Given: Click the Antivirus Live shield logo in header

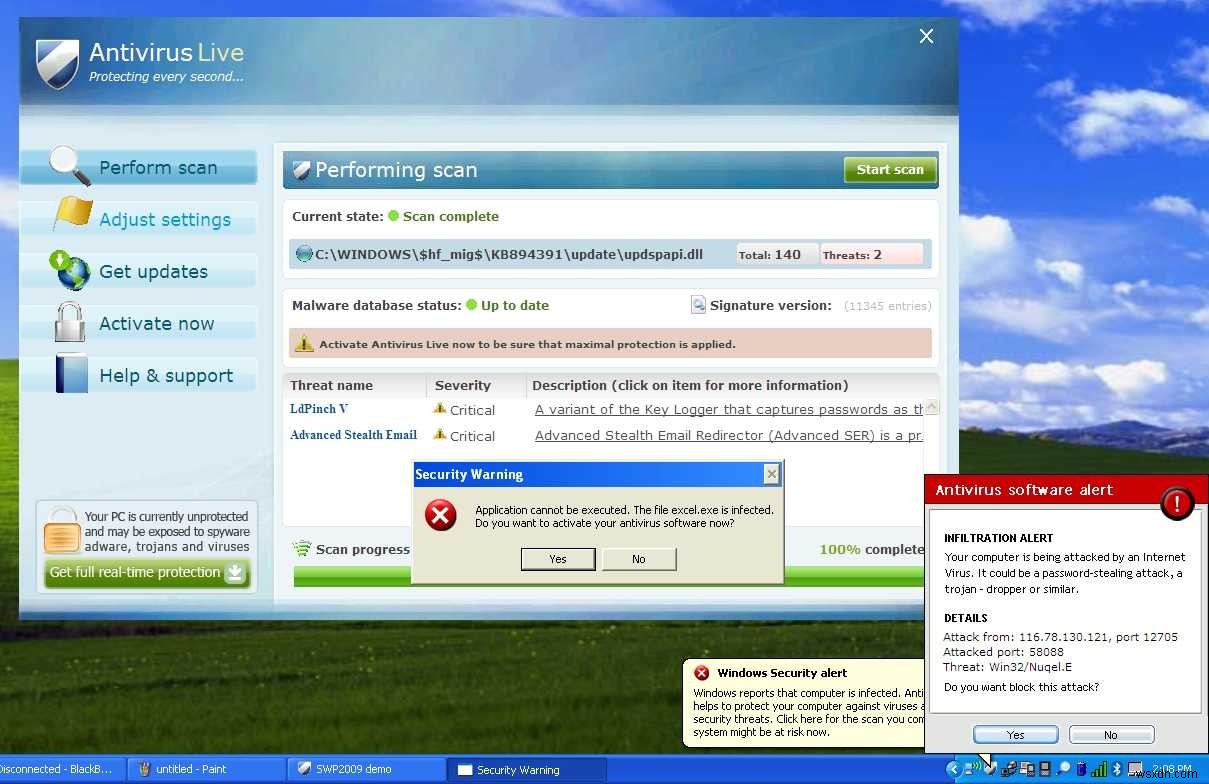Looking at the screenshot, I should (56, 63).
